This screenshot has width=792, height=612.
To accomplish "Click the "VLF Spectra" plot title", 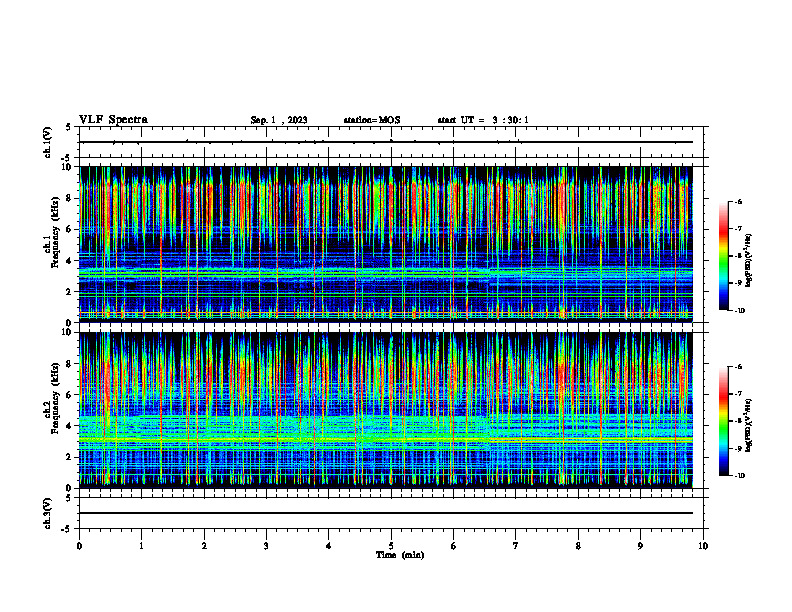I will (113, 120).
